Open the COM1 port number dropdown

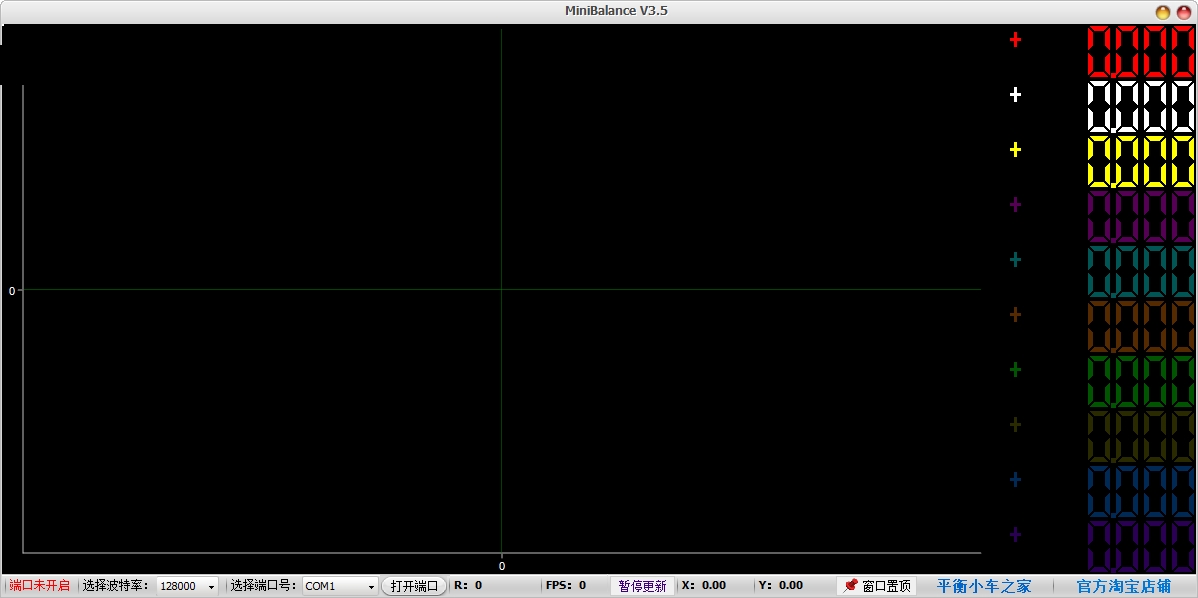pos(341,586)
